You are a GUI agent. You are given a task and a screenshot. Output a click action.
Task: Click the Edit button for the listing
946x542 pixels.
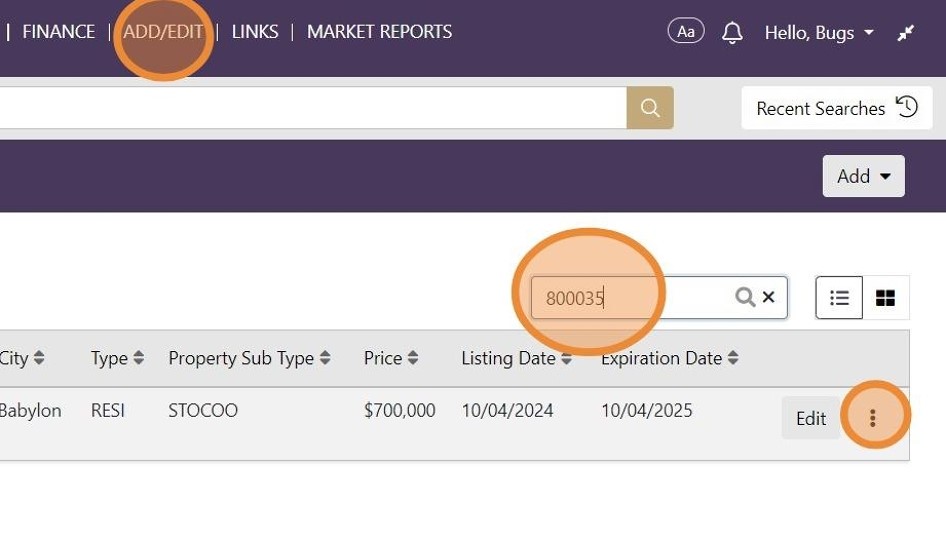(x=810, y=418)
